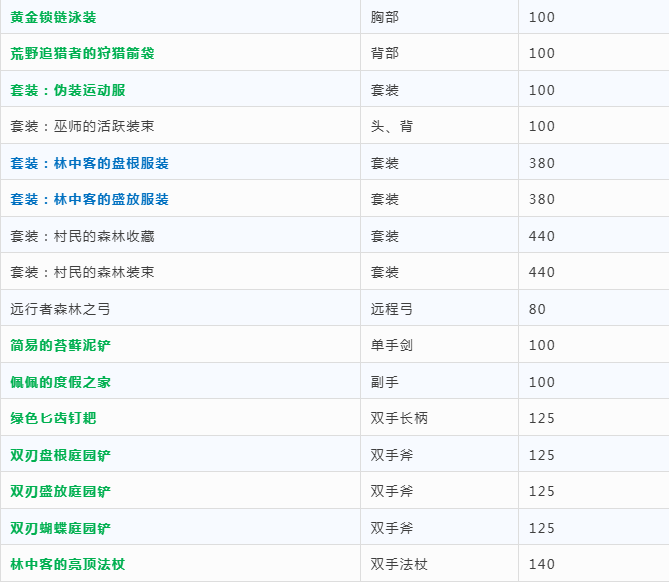The height and width of the screenshot is (583, 669).
Task: Click the 荒野追猎者的狩猎箭袋 link
Action: click(96, 53)
